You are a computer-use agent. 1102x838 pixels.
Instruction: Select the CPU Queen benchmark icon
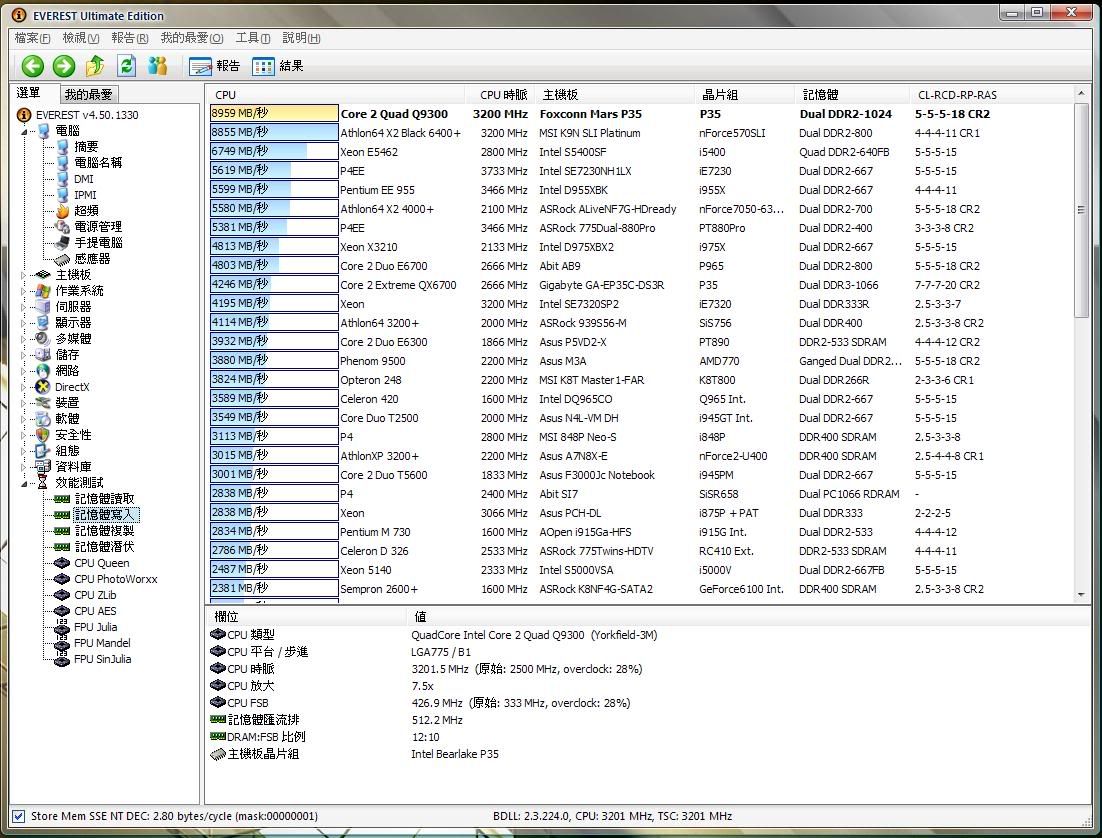63,563
